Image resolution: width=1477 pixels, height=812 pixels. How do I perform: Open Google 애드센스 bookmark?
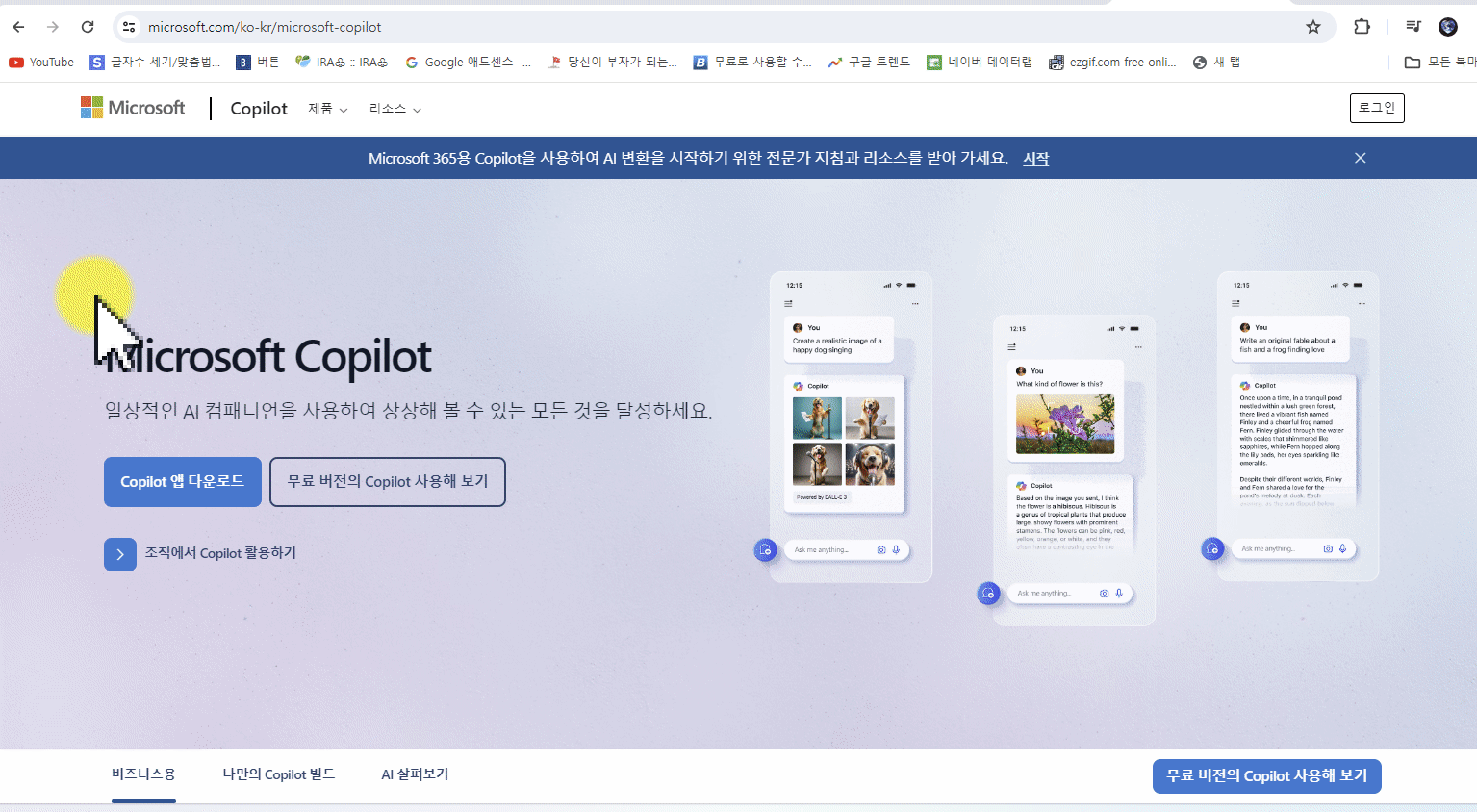coord(468,63)
